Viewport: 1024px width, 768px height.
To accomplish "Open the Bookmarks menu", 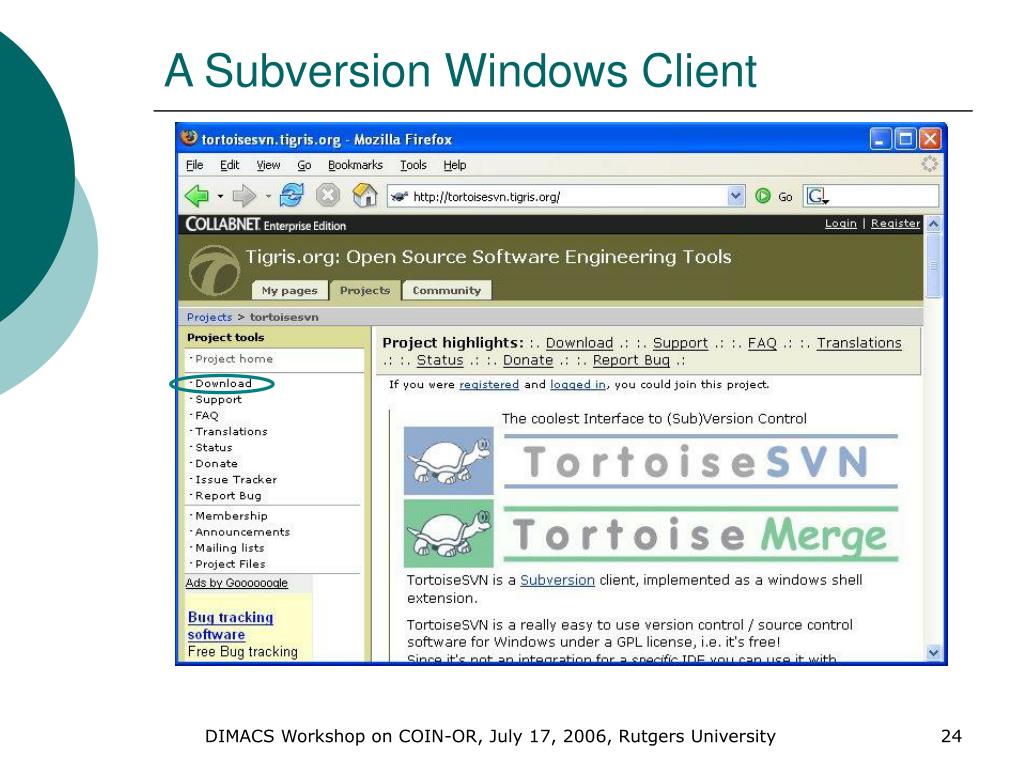I will click(355, 165).
